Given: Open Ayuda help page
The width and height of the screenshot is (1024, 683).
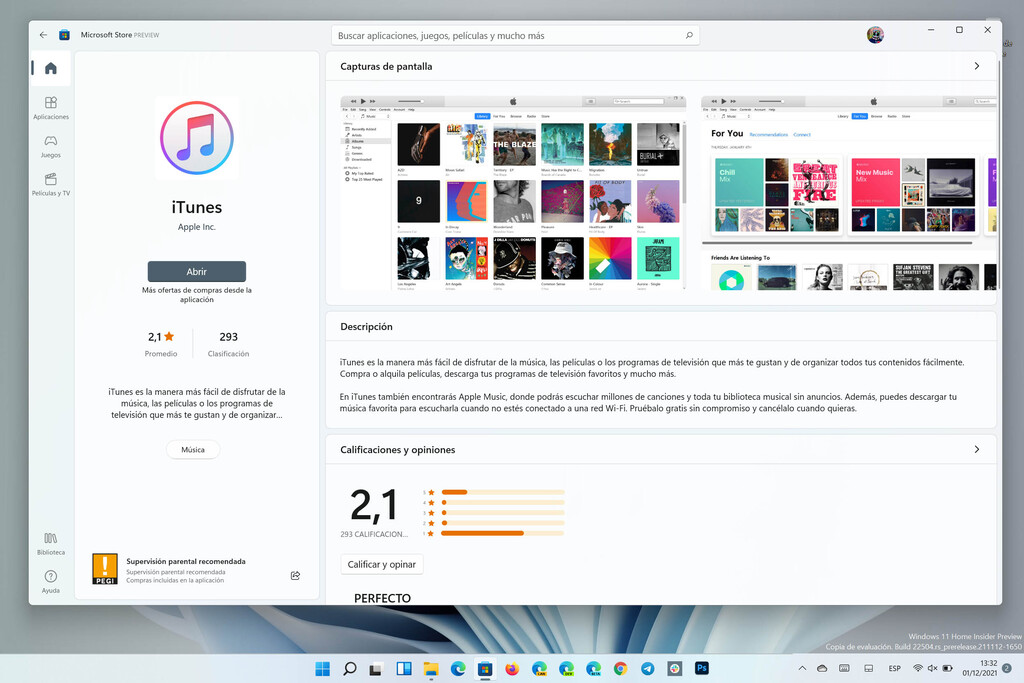Looking at the screenshot, I should point(51,581).
